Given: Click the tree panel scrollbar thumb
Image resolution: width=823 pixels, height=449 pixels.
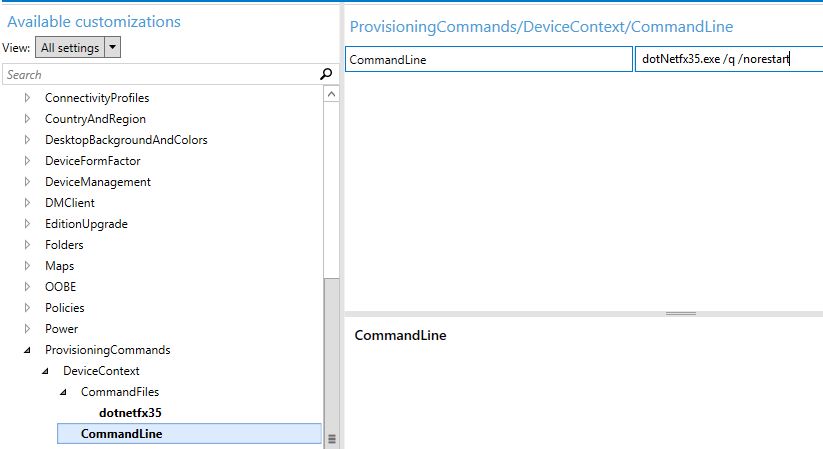Looking at the screenshot, I should pos(331,362).
